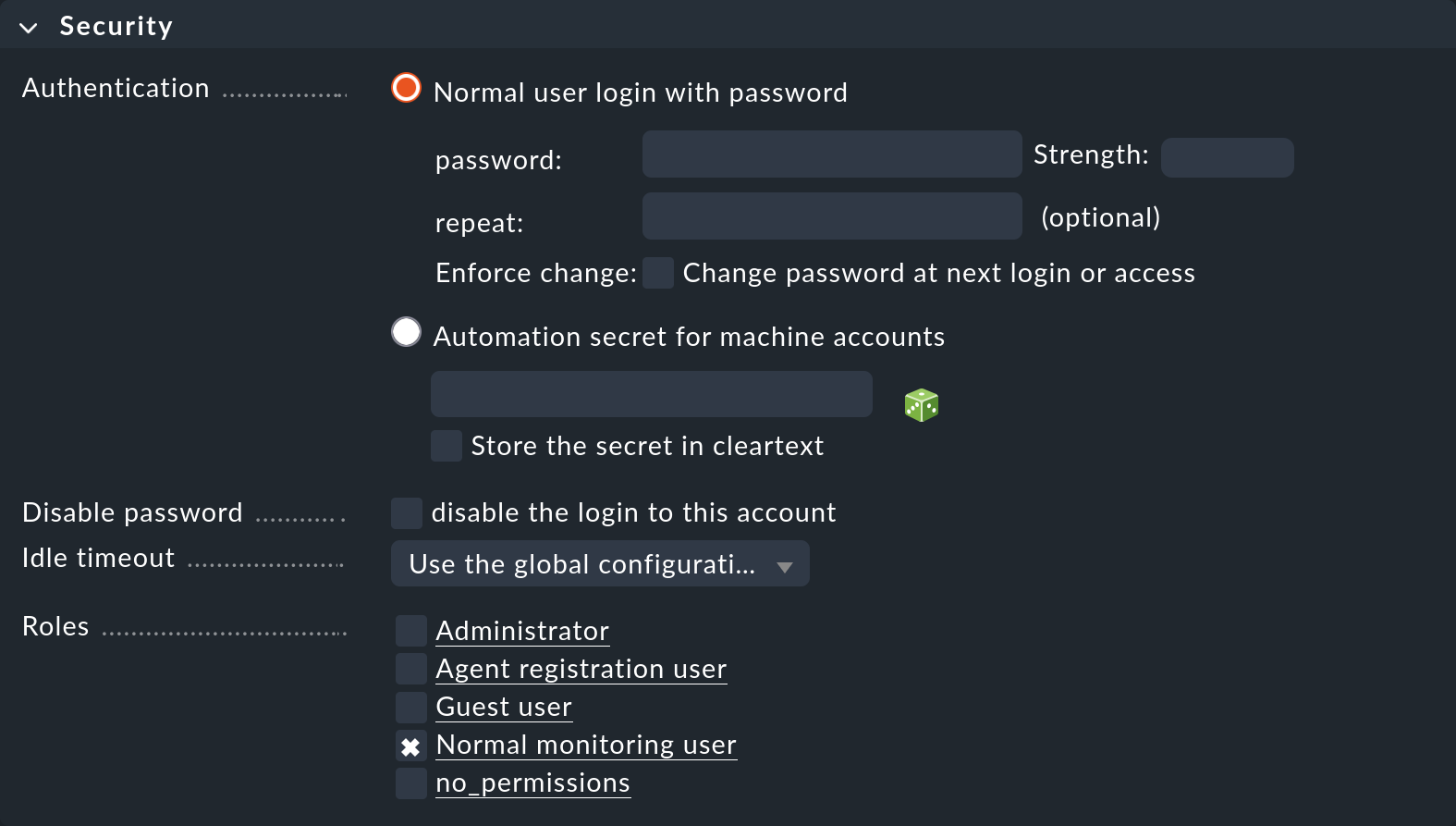The height and width of the screenshot is (826, 1456).
Task: Check the Agent registration user role
Action: 410,668
